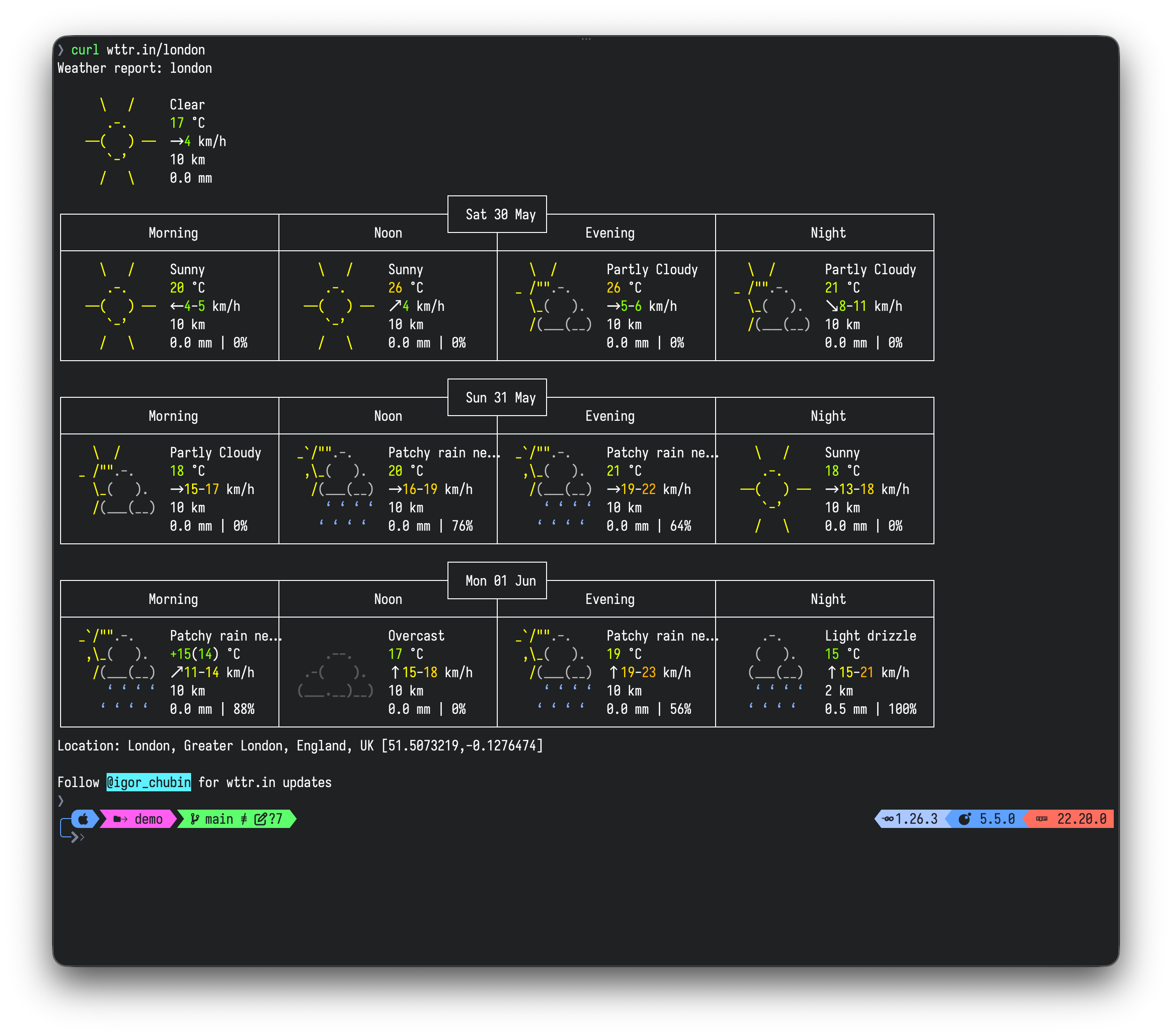Click the edit pencil icon in the git segment
This screenshot has width=1172, height=1036.
tap(261, 820)
